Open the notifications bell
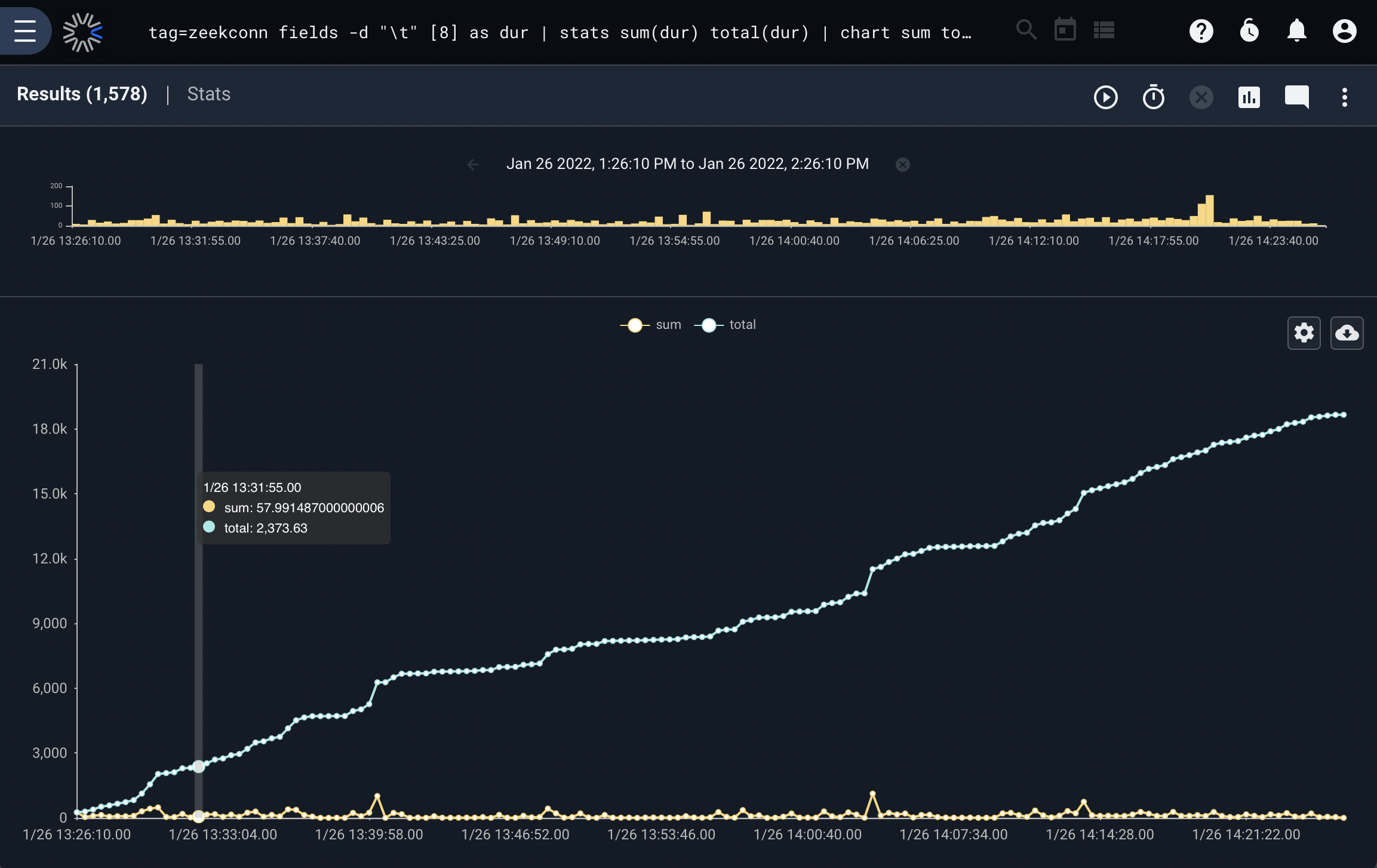1377x868 pixels. pos(1297,31)
